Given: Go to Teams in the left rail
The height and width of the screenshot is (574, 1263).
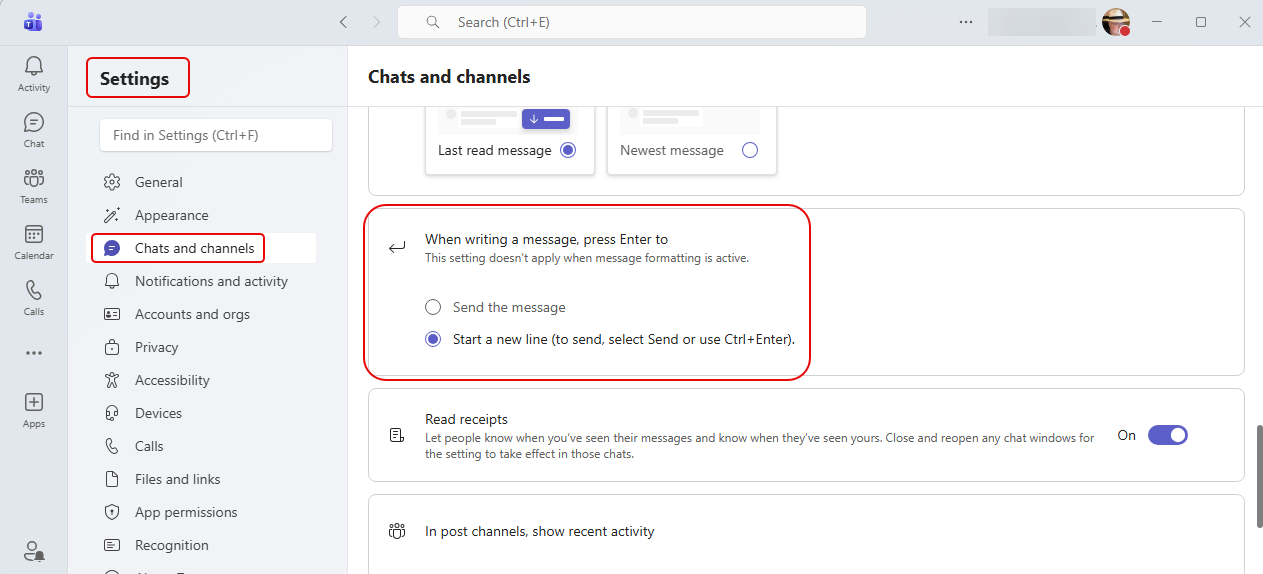Looking at the screenshot, I should tap(34, 179).
